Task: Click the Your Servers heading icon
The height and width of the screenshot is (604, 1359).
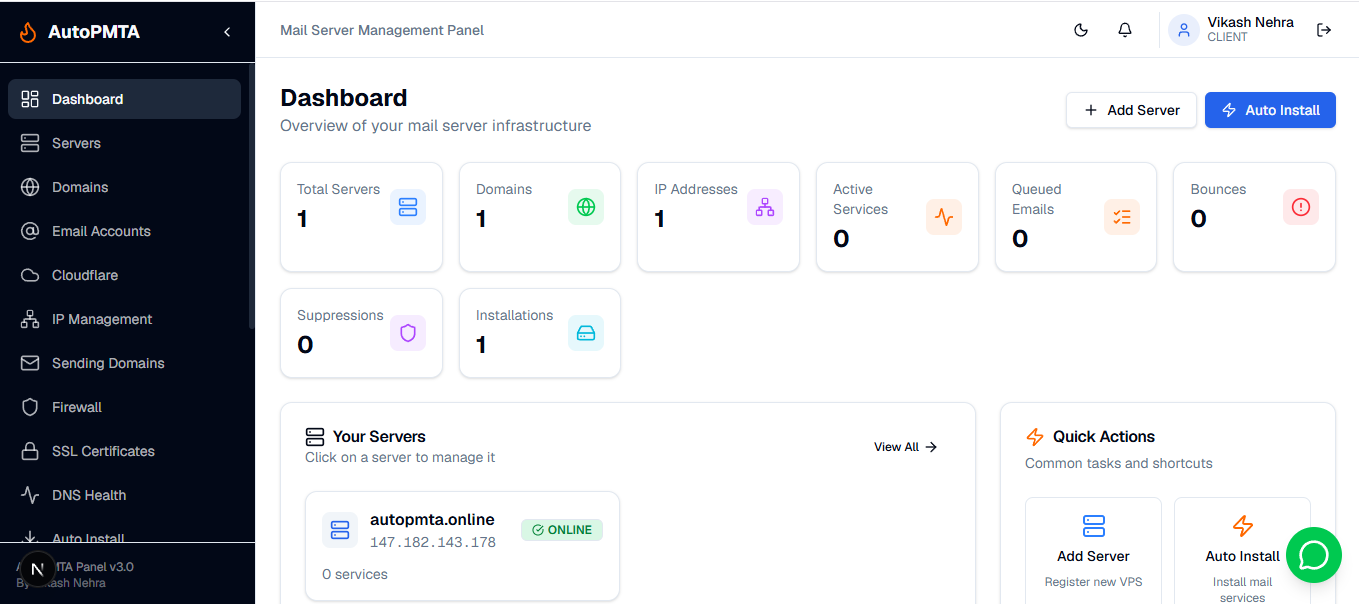Action: [315, 437]
